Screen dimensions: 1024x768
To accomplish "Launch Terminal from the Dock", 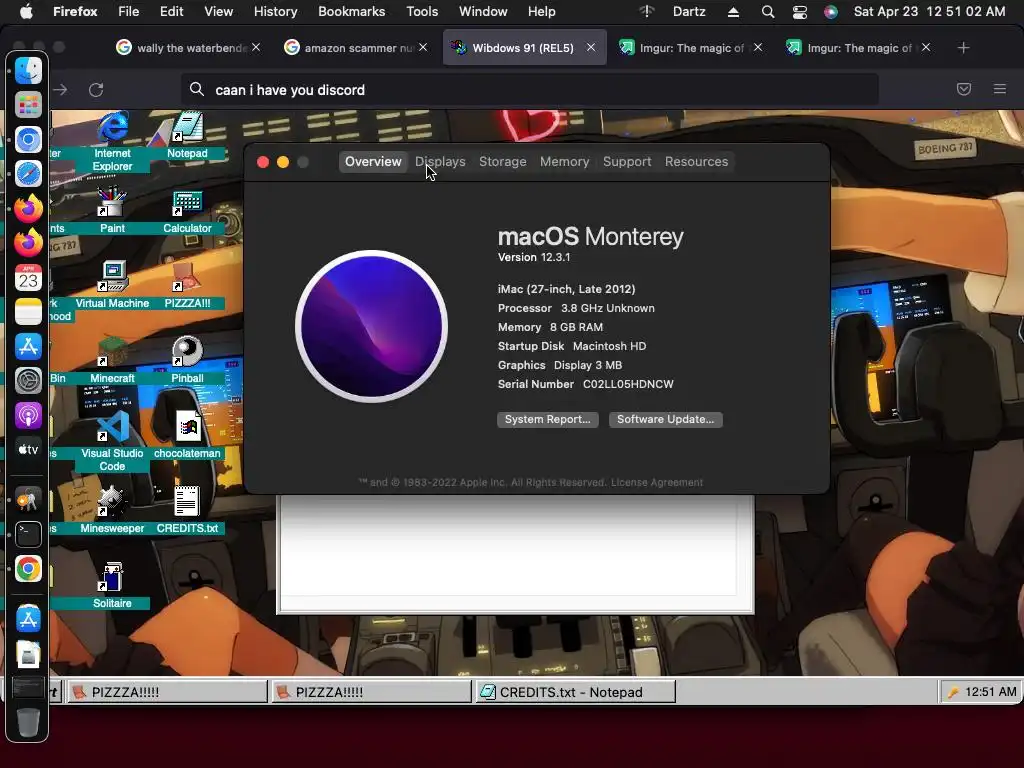I will point(28,534).
